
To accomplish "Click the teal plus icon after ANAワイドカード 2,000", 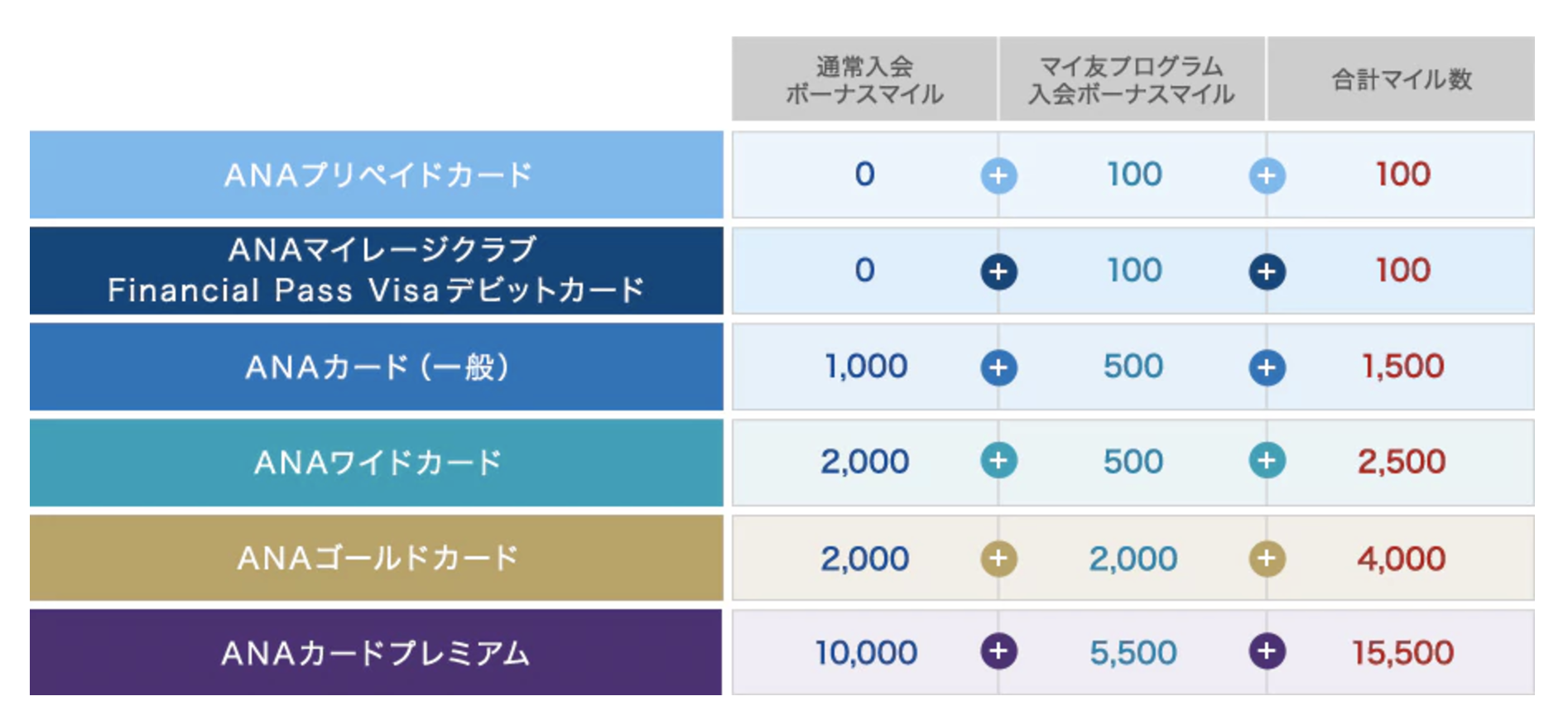I will pyautogui.click(x=998, y=460).
